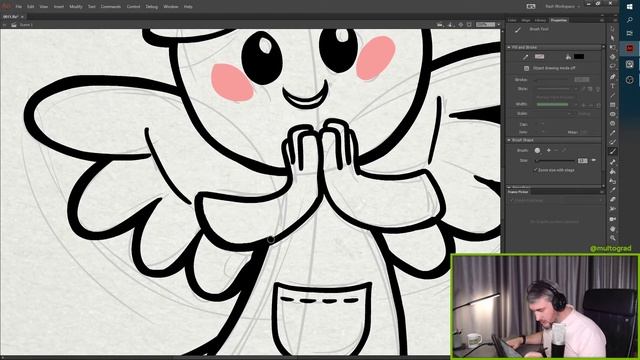Image resolution: width=640 pixels, height=360 pixels.
Task: Select the Eyedropper tool
Action: pyautogui.click(x=613, y=190)
